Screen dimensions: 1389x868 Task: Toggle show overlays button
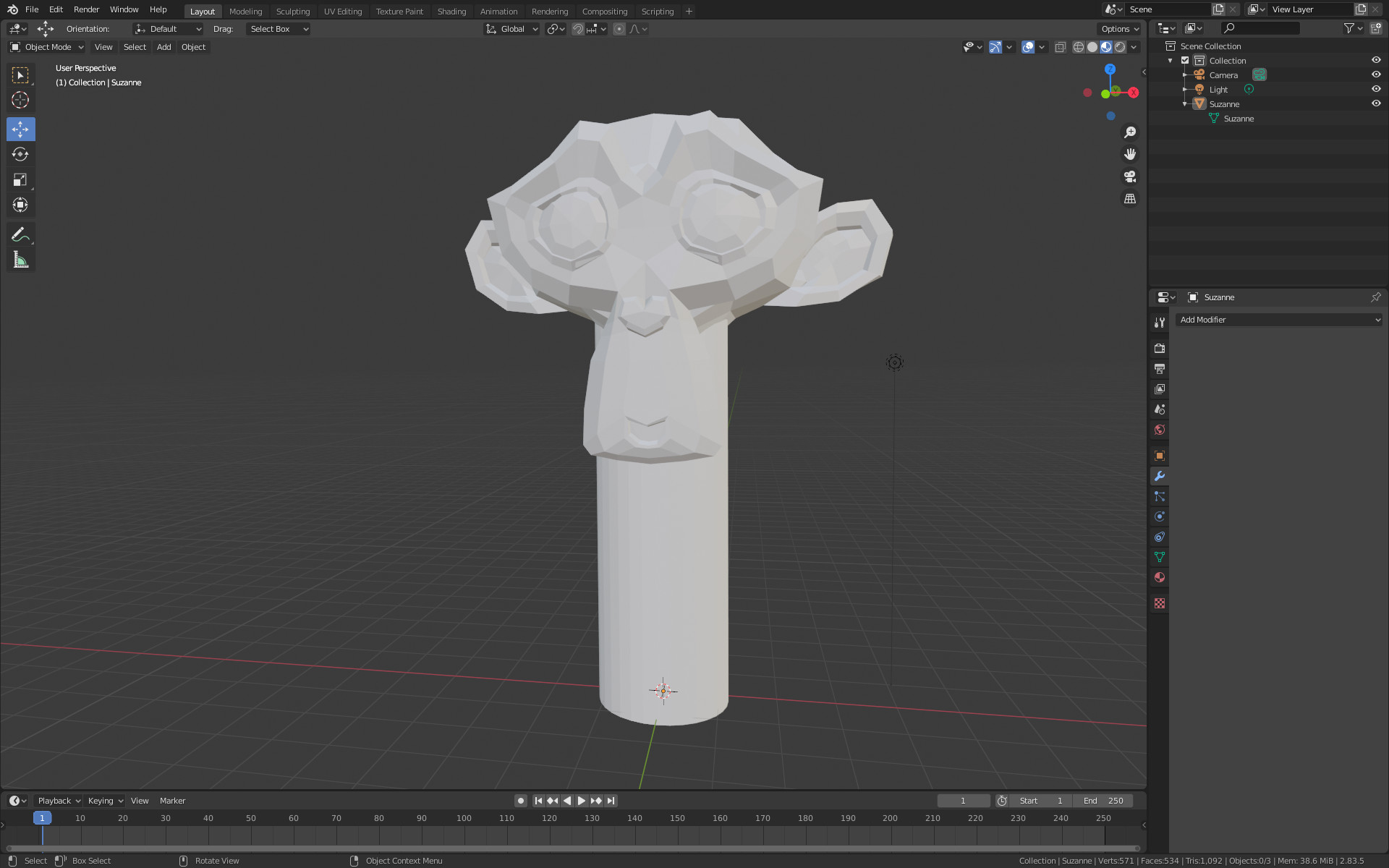[1028, 47]
